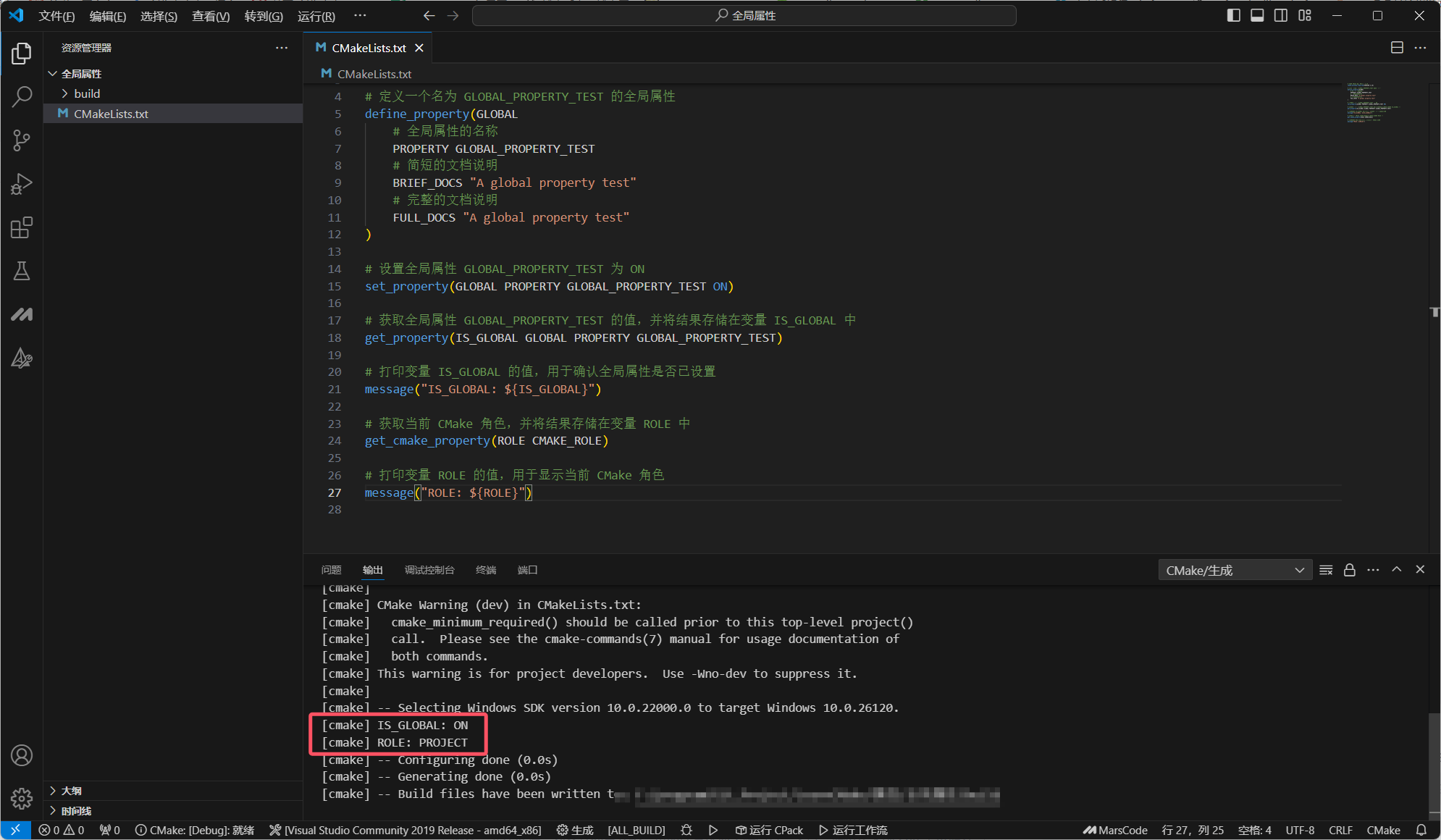Viewport: 1441px width, 840px height.
Task: Go back with the navigation arrow
Action: coord(429,15)
